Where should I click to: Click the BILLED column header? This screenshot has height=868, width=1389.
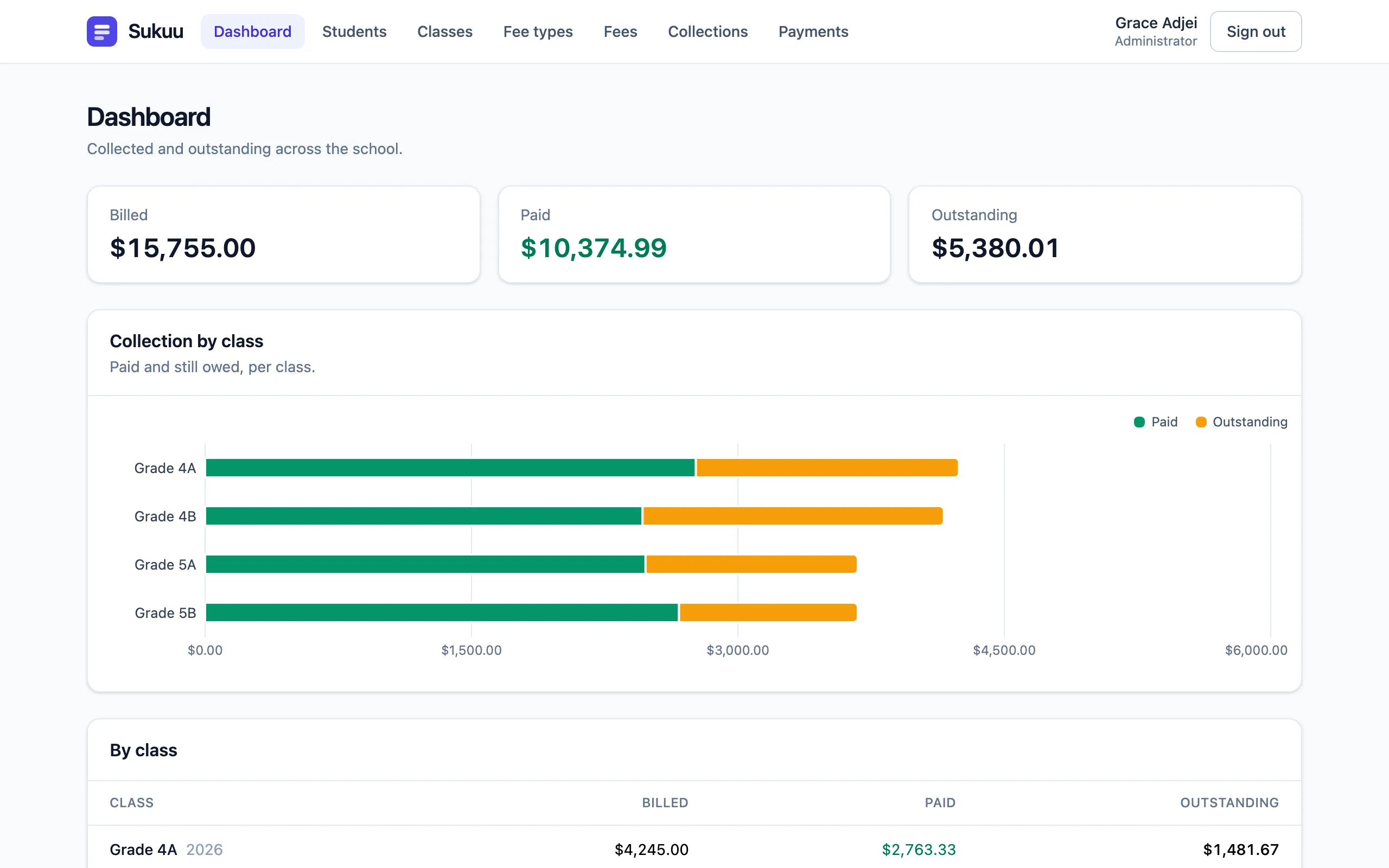click(x=665, y=802)
